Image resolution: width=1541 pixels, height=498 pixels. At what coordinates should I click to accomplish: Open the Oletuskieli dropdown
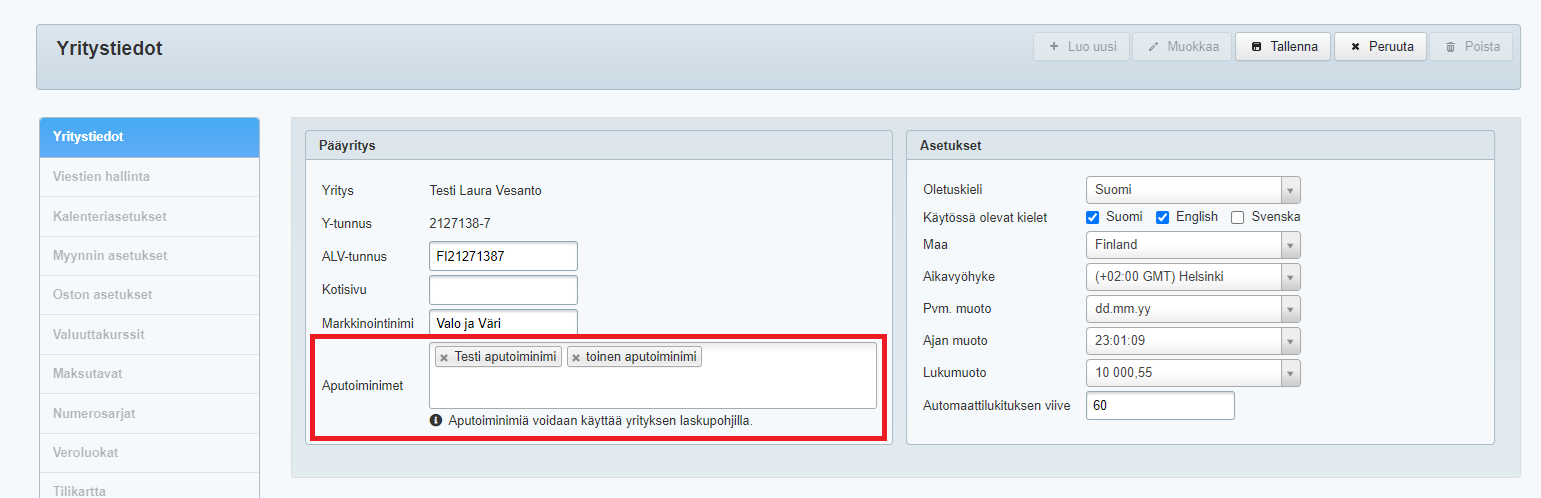coord(1192,190)
